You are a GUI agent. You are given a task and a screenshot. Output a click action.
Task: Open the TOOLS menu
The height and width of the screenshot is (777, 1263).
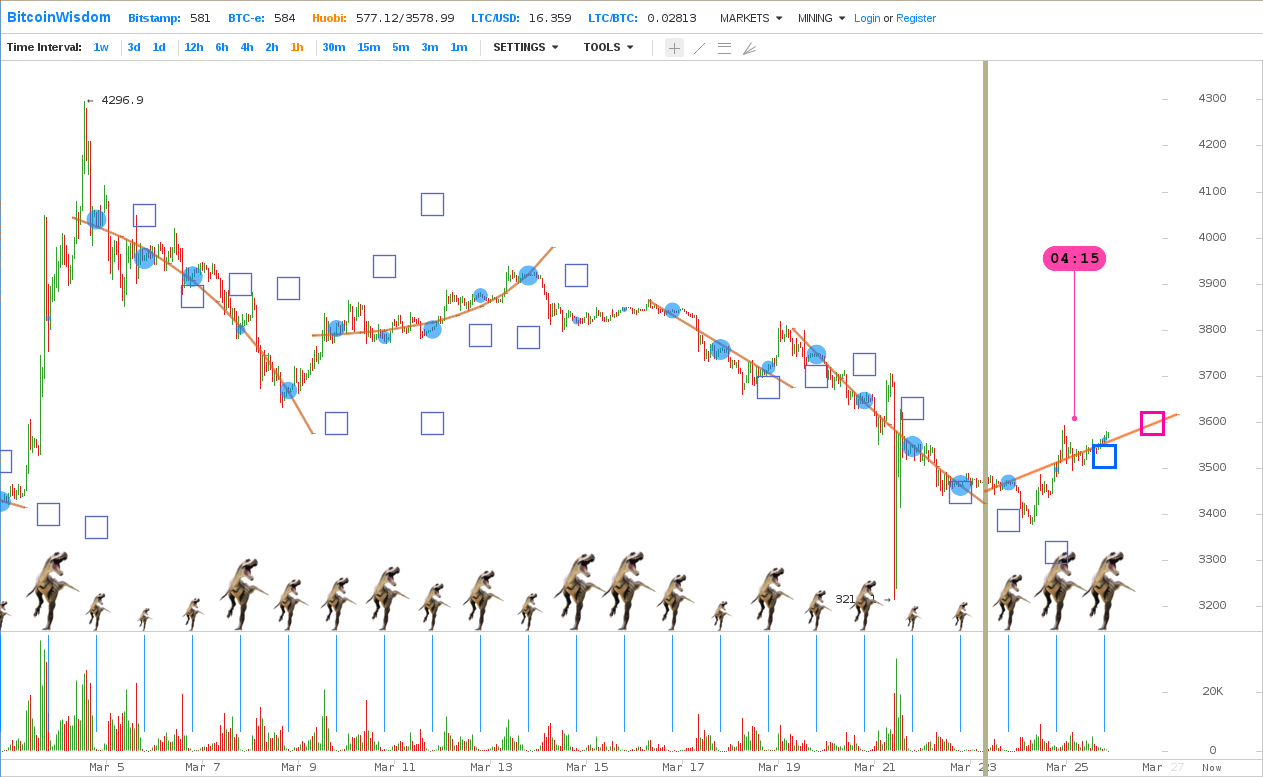[608, 47]
